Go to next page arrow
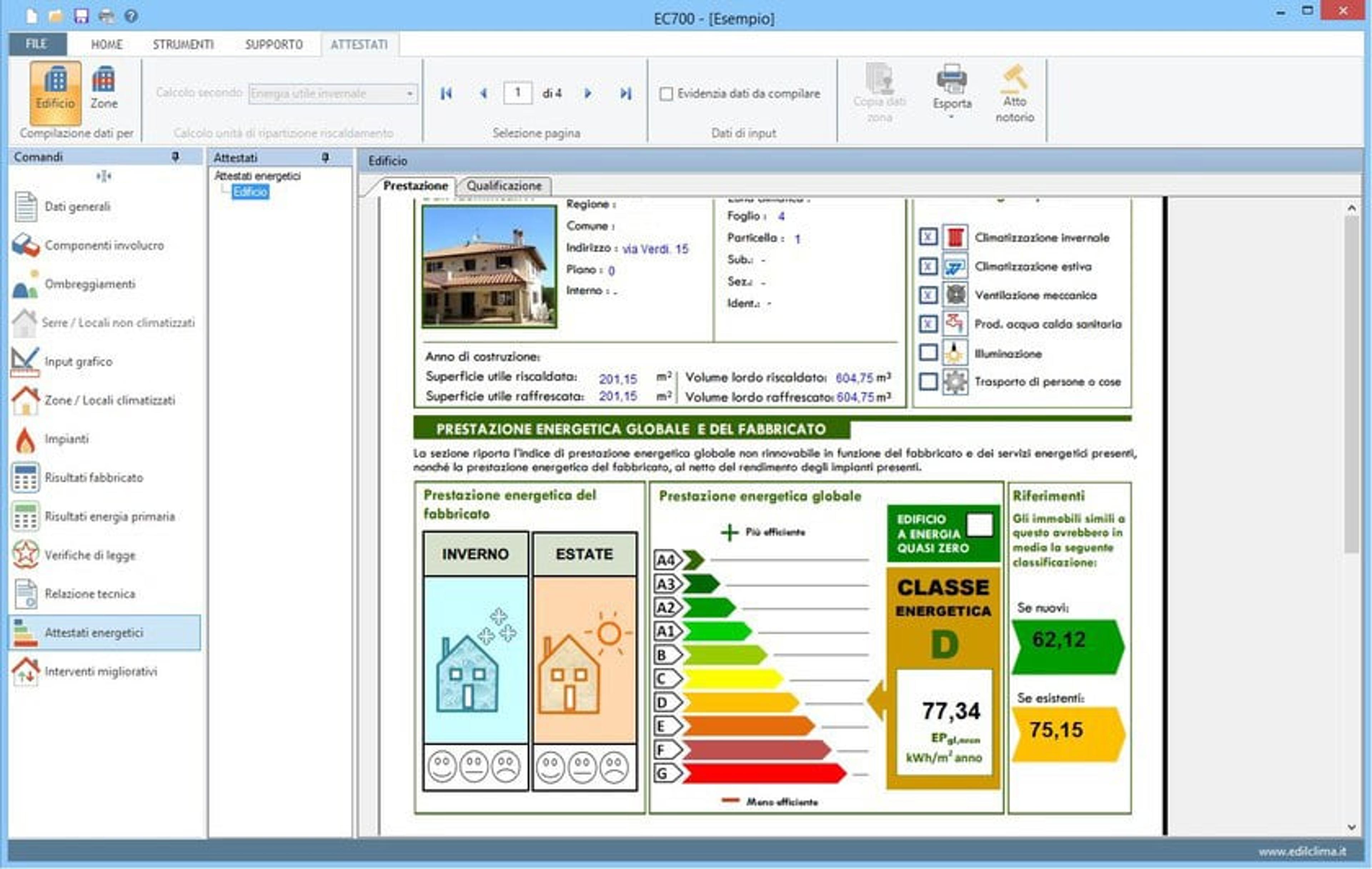 point(588,94)
